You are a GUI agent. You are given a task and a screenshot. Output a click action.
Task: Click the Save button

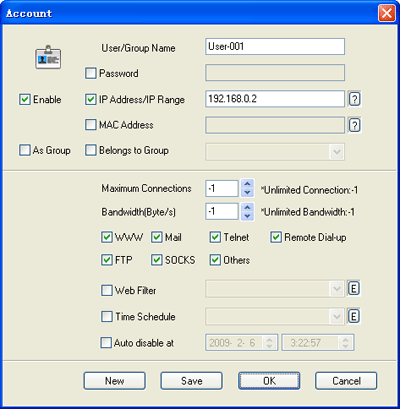192,381
